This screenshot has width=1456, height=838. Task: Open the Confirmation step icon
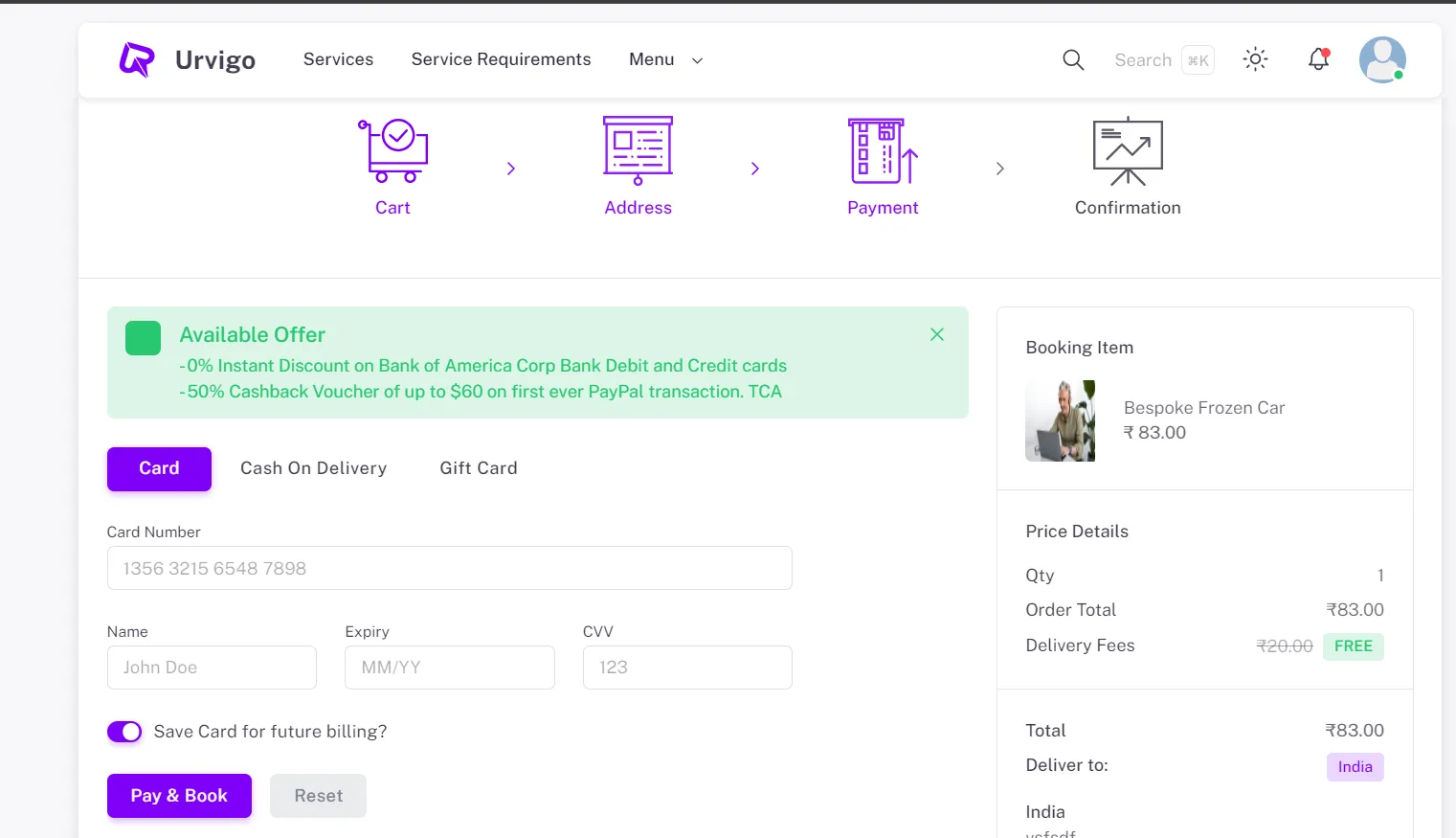[x=1127, y=151]
